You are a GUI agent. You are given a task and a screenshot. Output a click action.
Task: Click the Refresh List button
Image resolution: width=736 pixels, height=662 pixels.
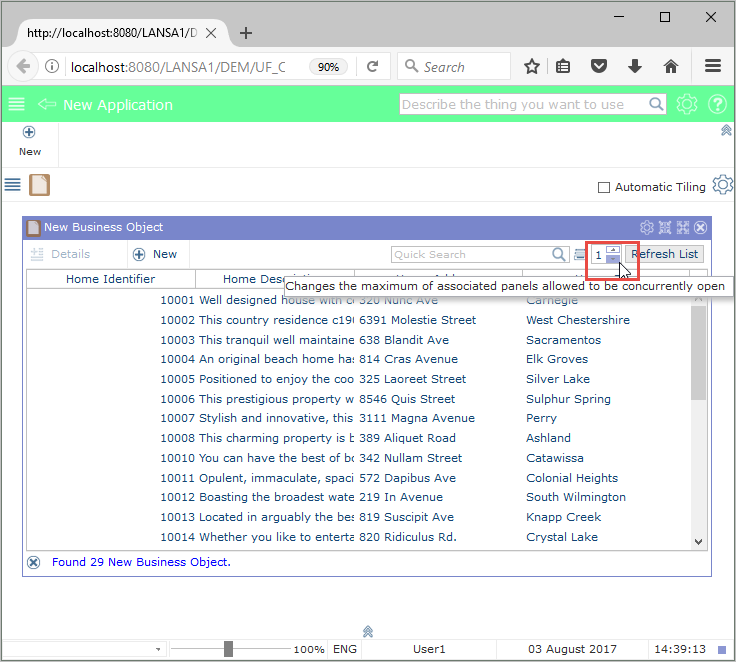664,254
